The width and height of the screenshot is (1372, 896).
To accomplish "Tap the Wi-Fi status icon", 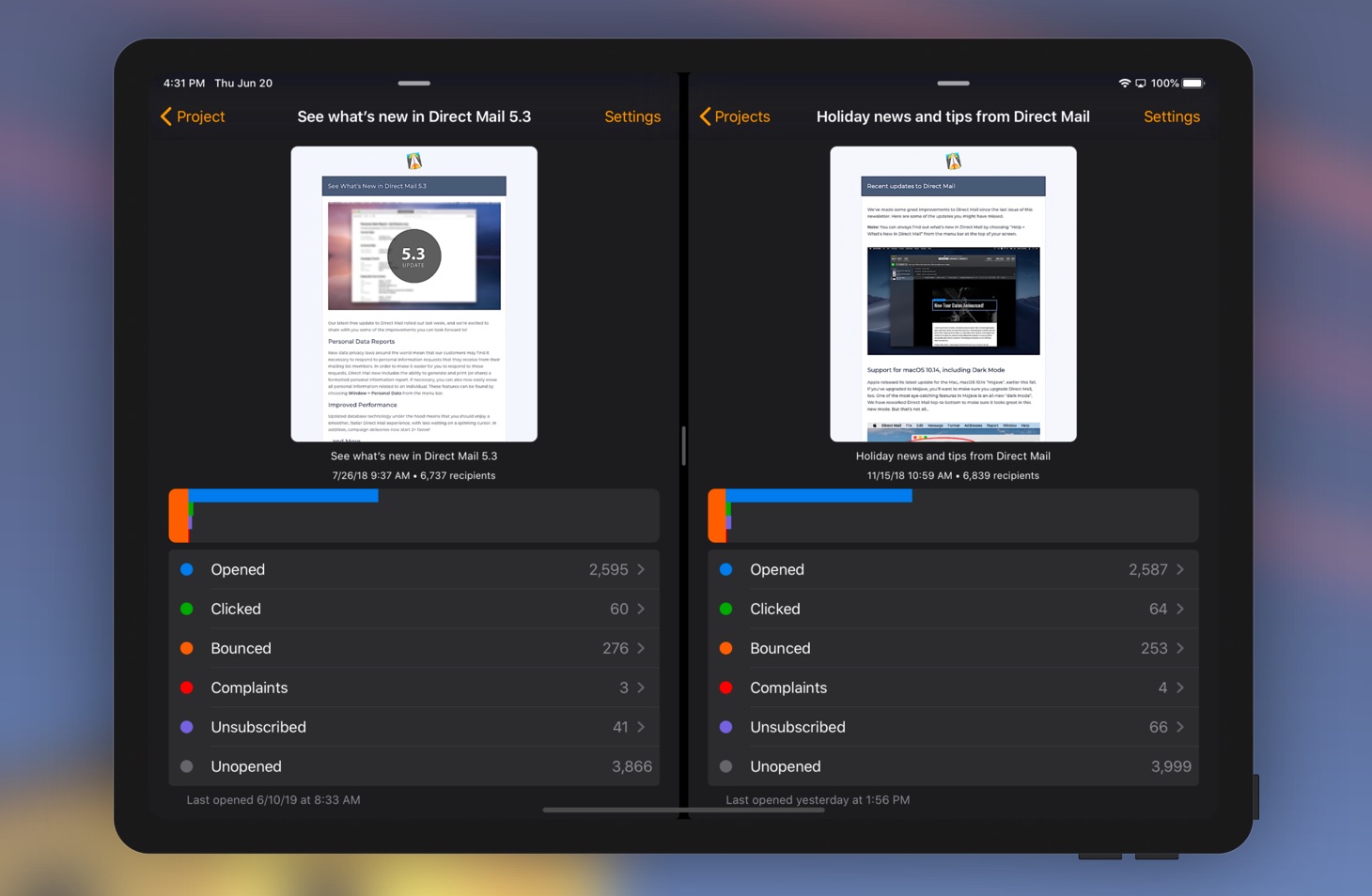I will 1124,84.
